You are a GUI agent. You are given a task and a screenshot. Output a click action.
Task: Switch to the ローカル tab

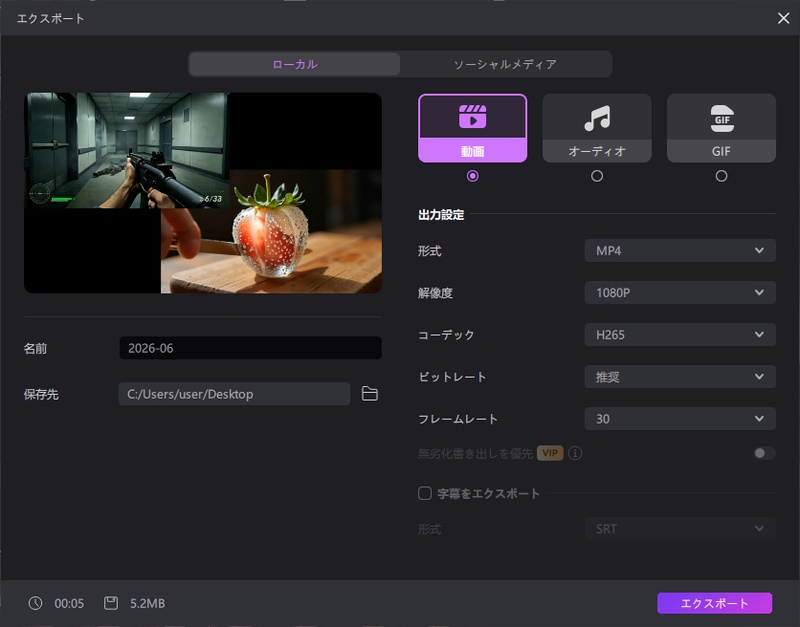[295, 64]
